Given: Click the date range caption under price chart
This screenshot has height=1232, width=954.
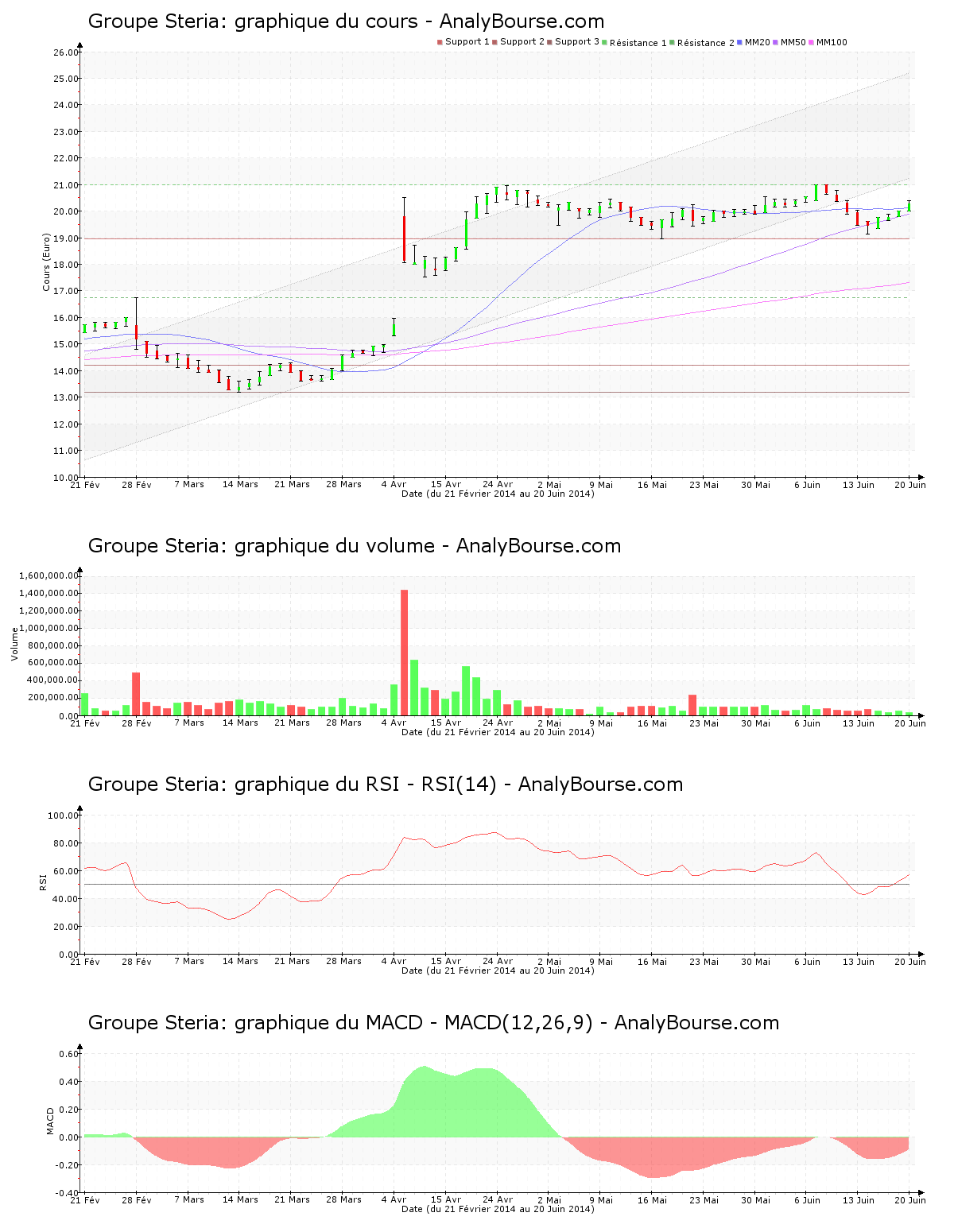Looking at the screenshot, I should tap(498, 494).
